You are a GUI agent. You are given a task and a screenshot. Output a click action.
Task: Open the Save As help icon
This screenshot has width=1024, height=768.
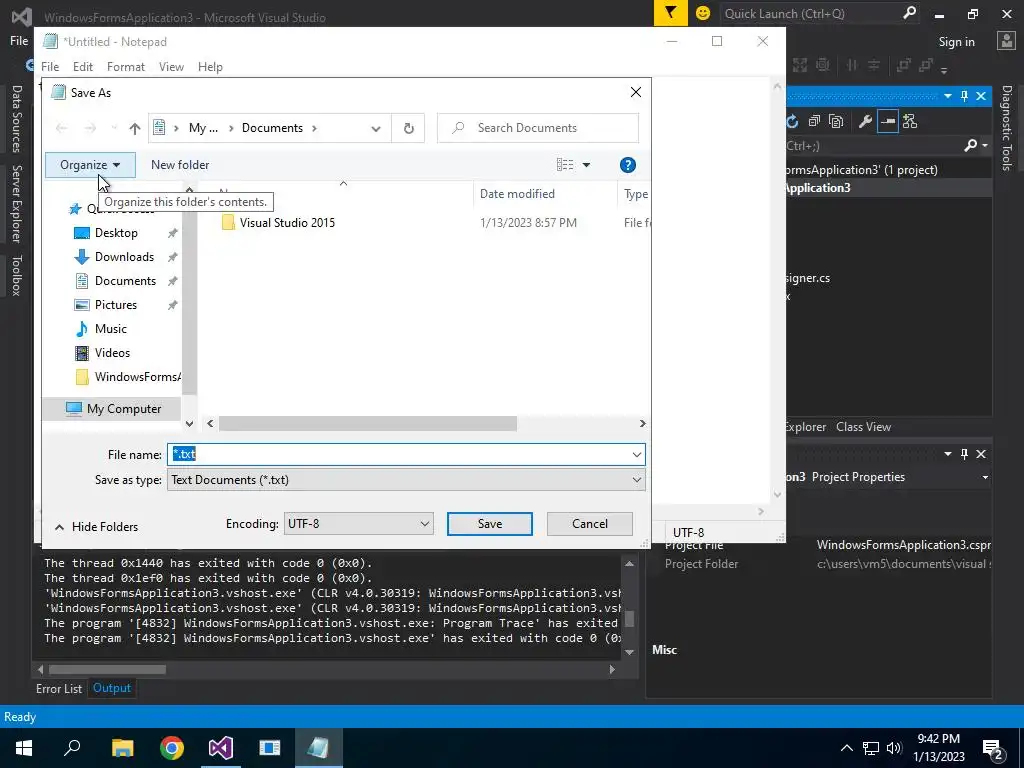628,165
